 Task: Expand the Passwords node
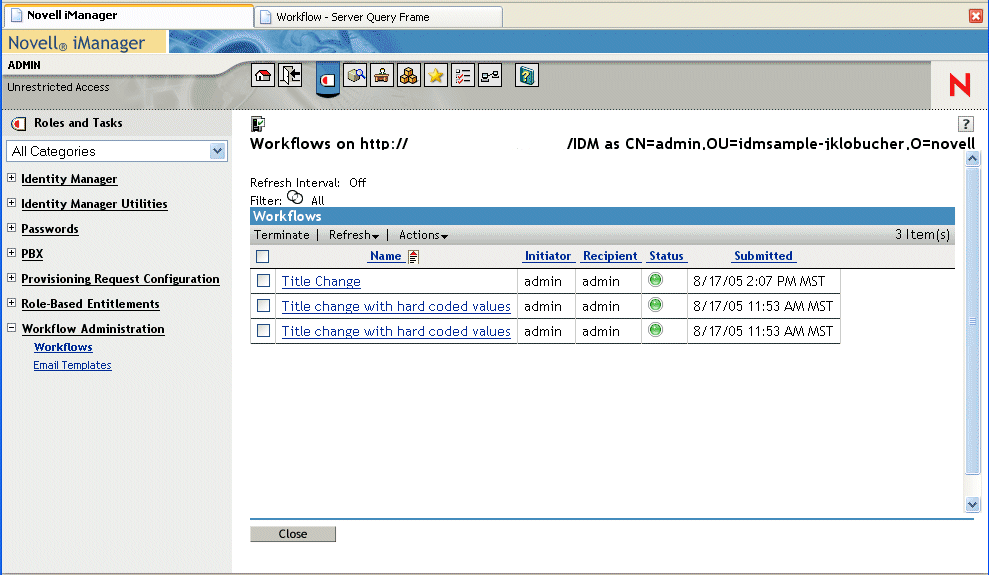tap(11, 228)
